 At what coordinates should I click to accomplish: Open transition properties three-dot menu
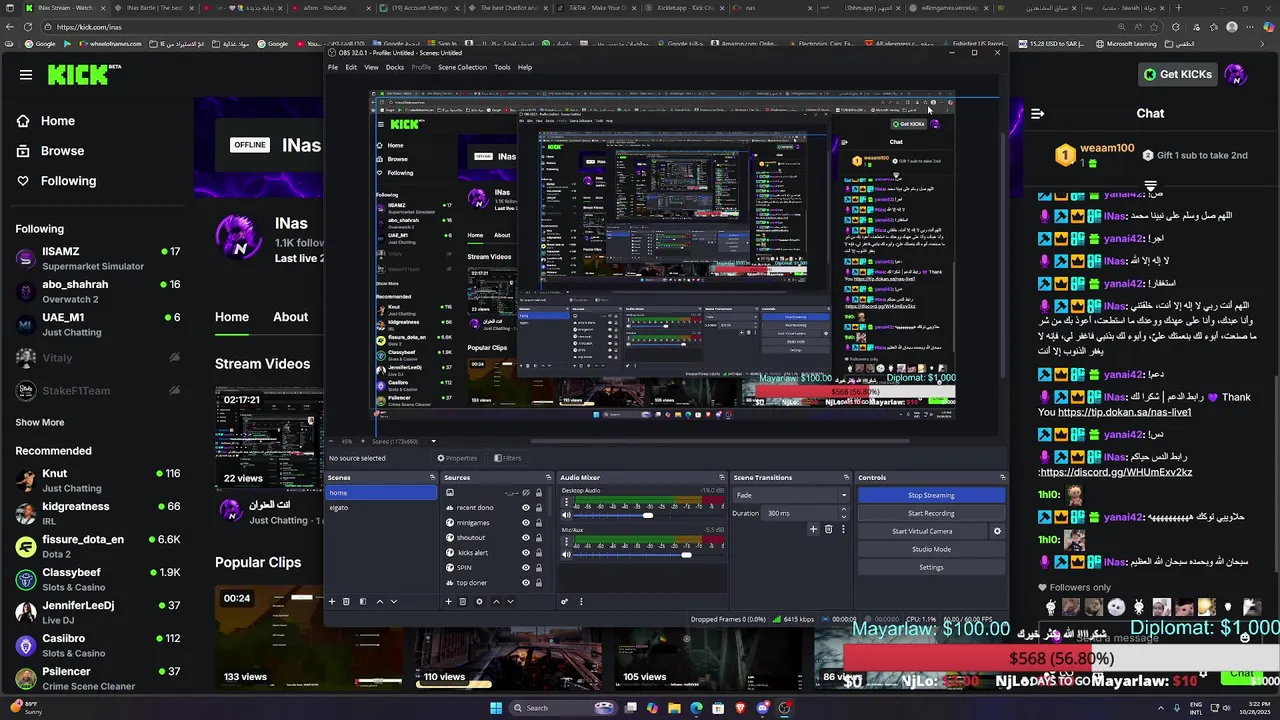click(844, 529)
